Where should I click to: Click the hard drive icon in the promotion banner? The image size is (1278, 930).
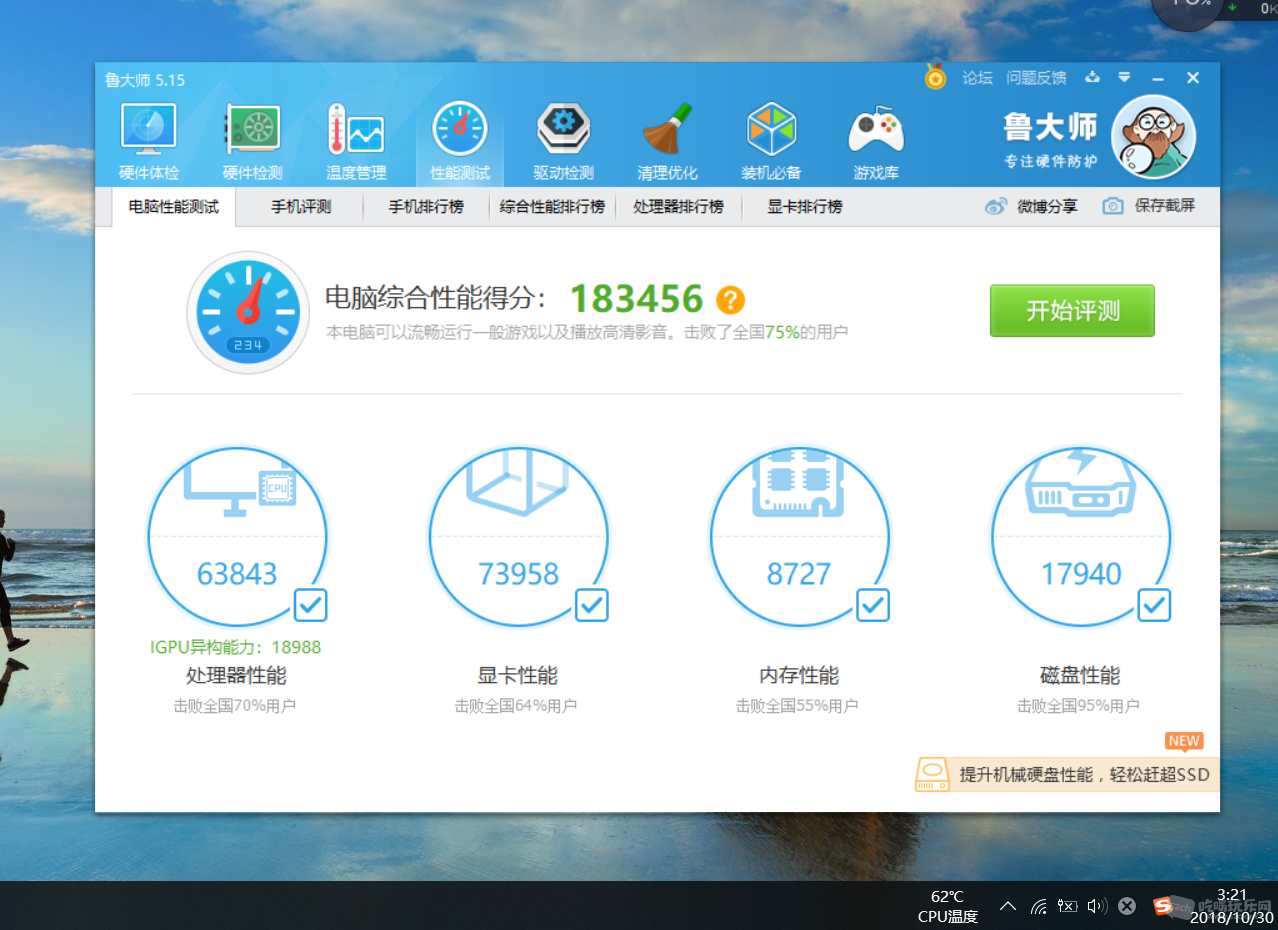(x=932, y=774)
